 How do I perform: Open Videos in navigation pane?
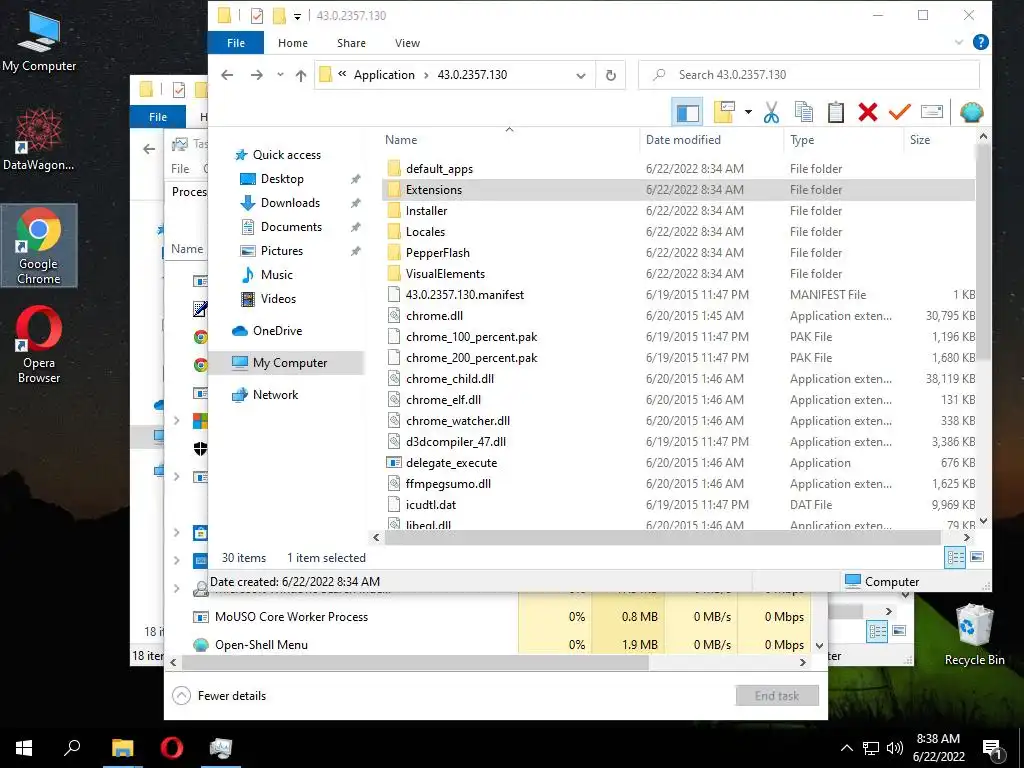click(x=278, y=299)
